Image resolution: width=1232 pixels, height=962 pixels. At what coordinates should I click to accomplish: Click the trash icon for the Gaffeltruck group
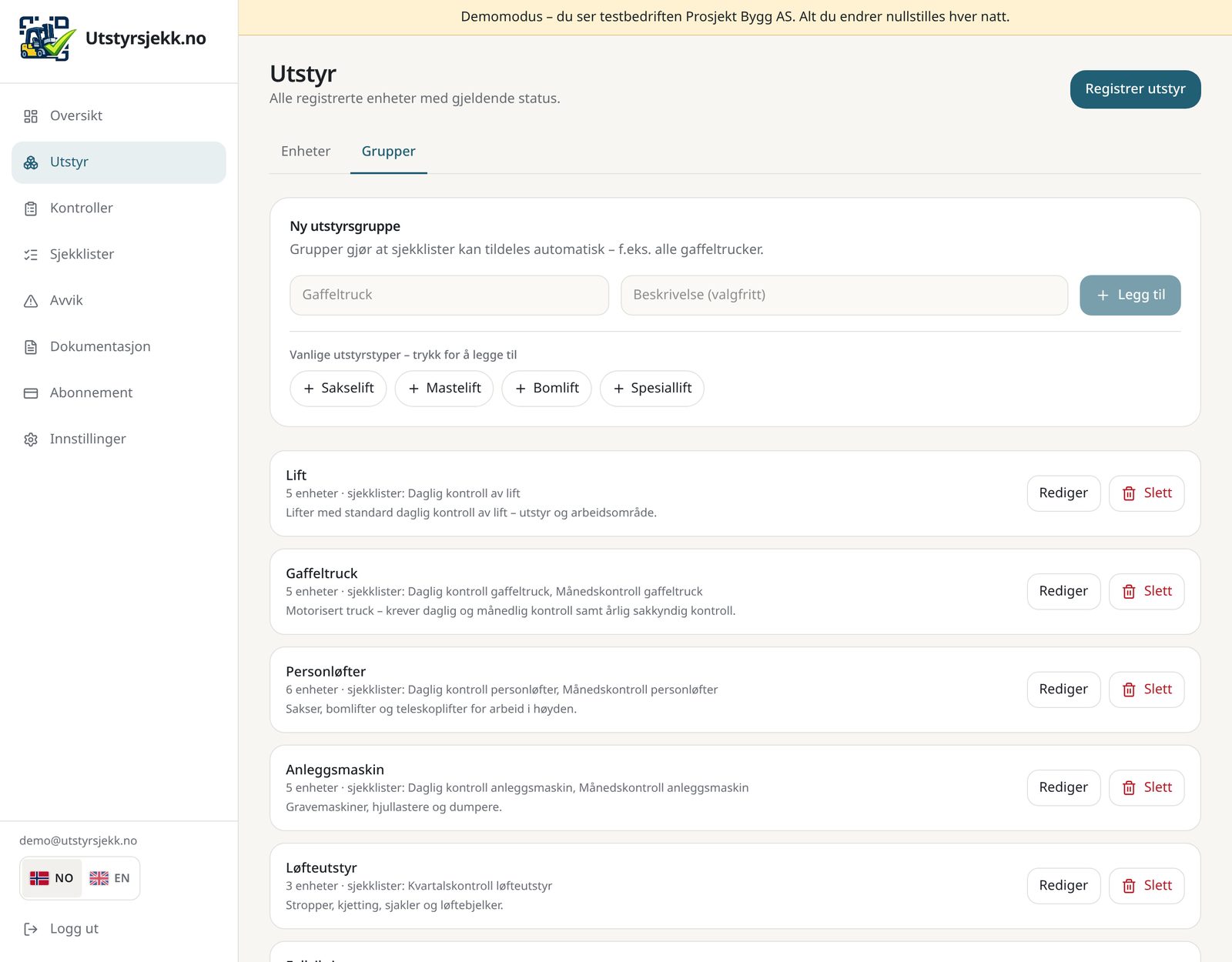(x=1129, y=592)
